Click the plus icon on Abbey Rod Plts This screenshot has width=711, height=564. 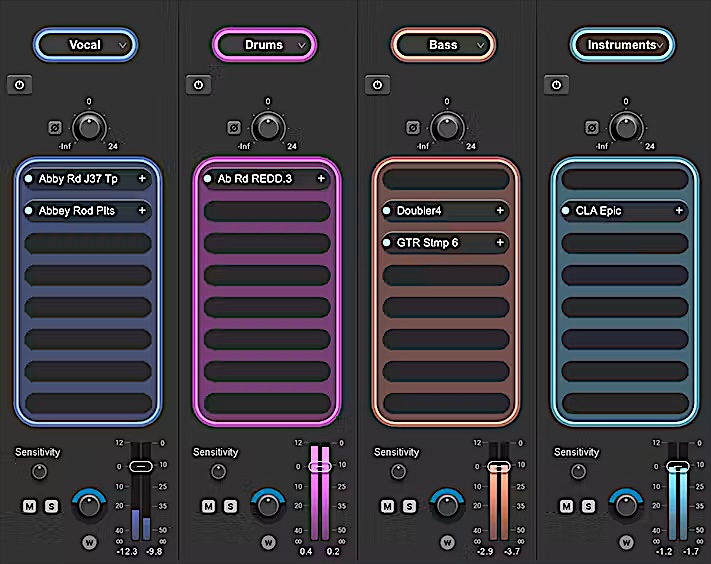click(x=142, y=210)
